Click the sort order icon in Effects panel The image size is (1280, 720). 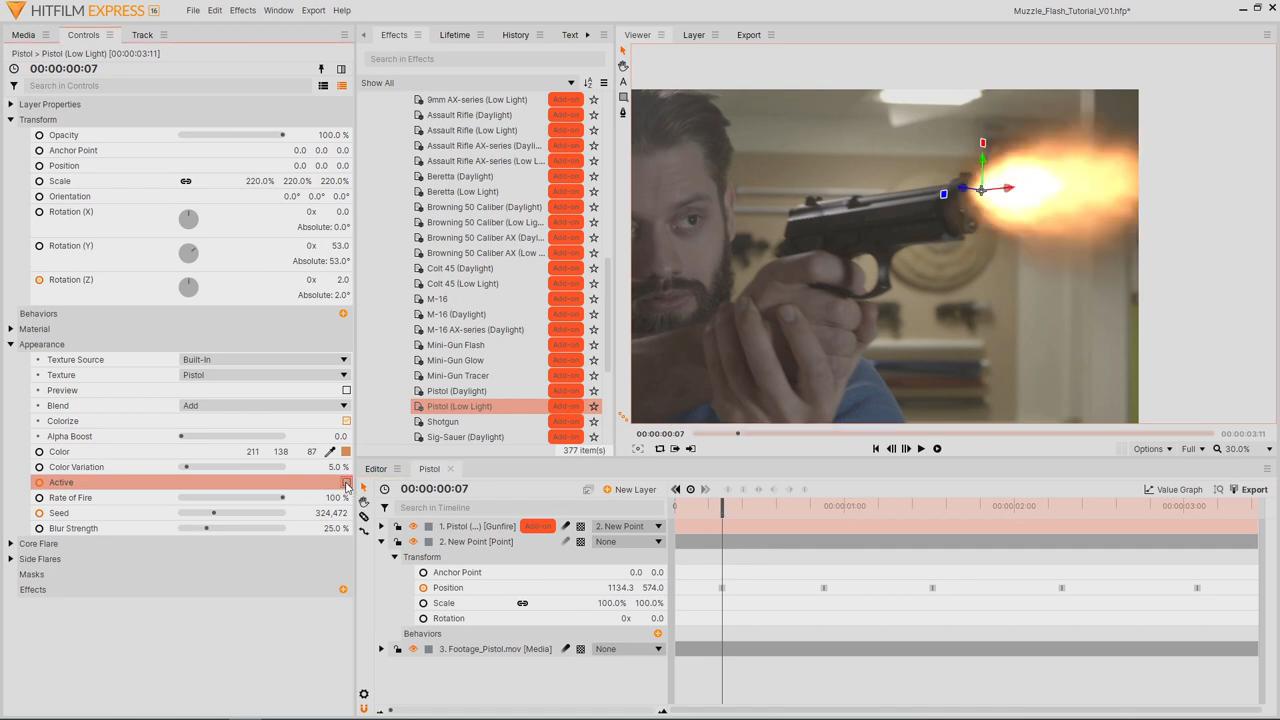click(587, 83)
